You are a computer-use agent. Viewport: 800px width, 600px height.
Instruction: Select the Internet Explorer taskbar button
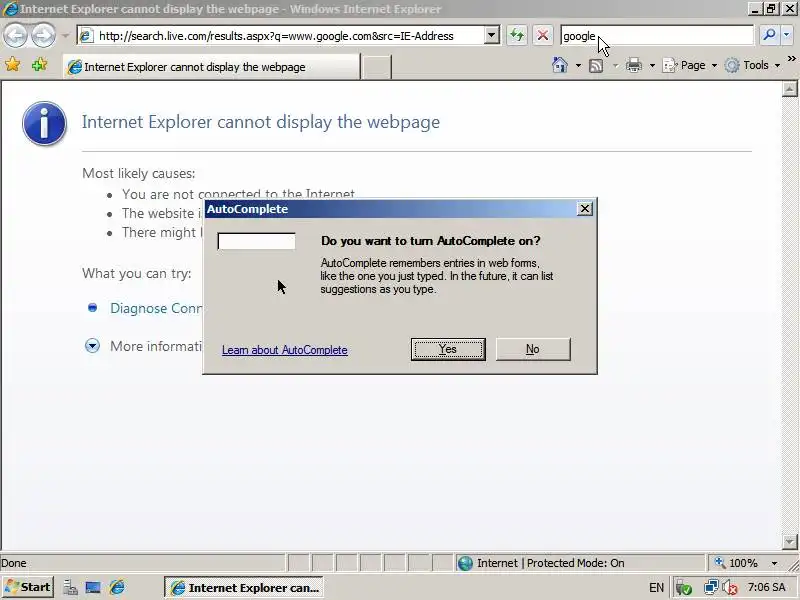[244, 588]
